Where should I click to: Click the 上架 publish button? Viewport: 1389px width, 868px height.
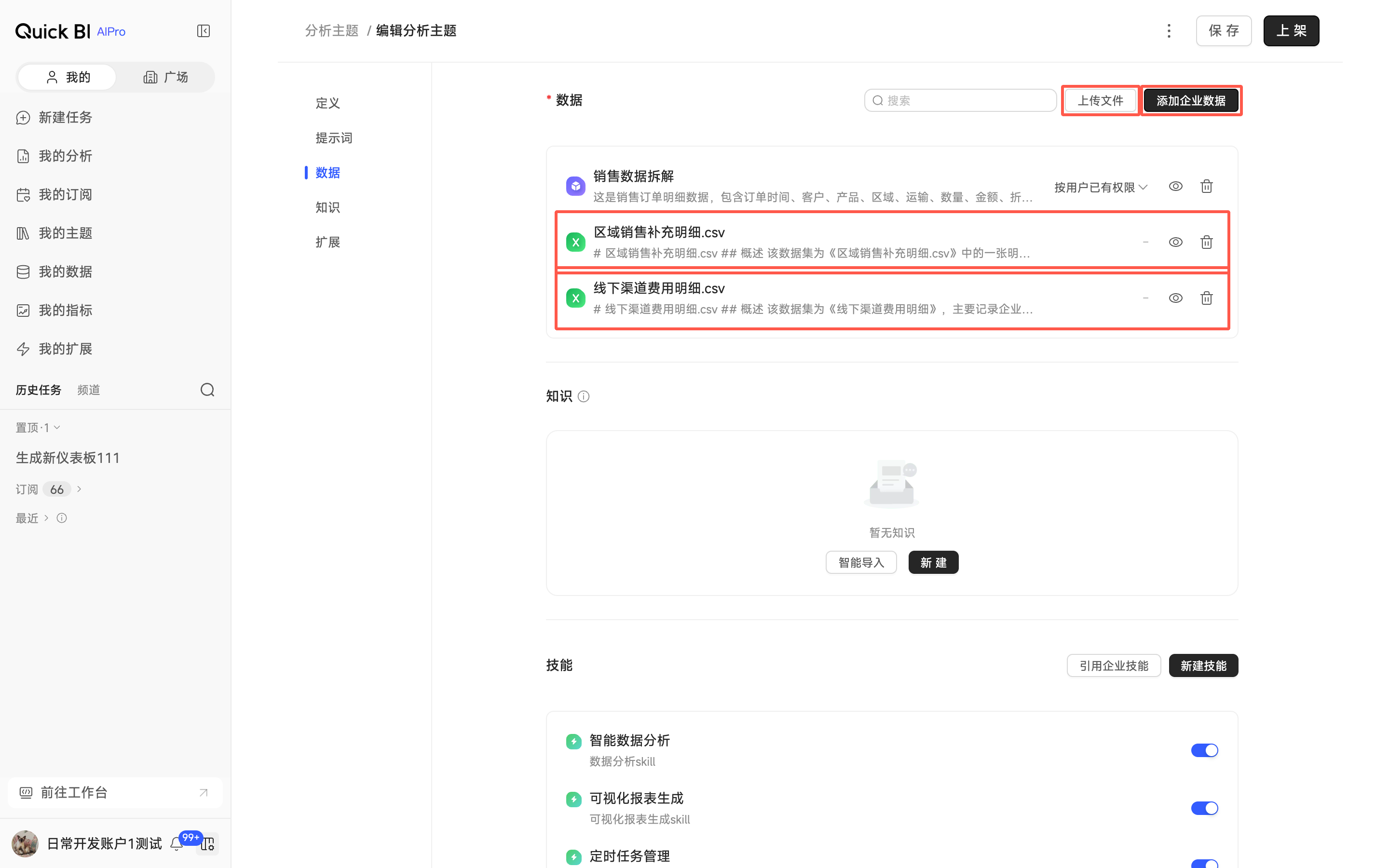coord(1291,31)
